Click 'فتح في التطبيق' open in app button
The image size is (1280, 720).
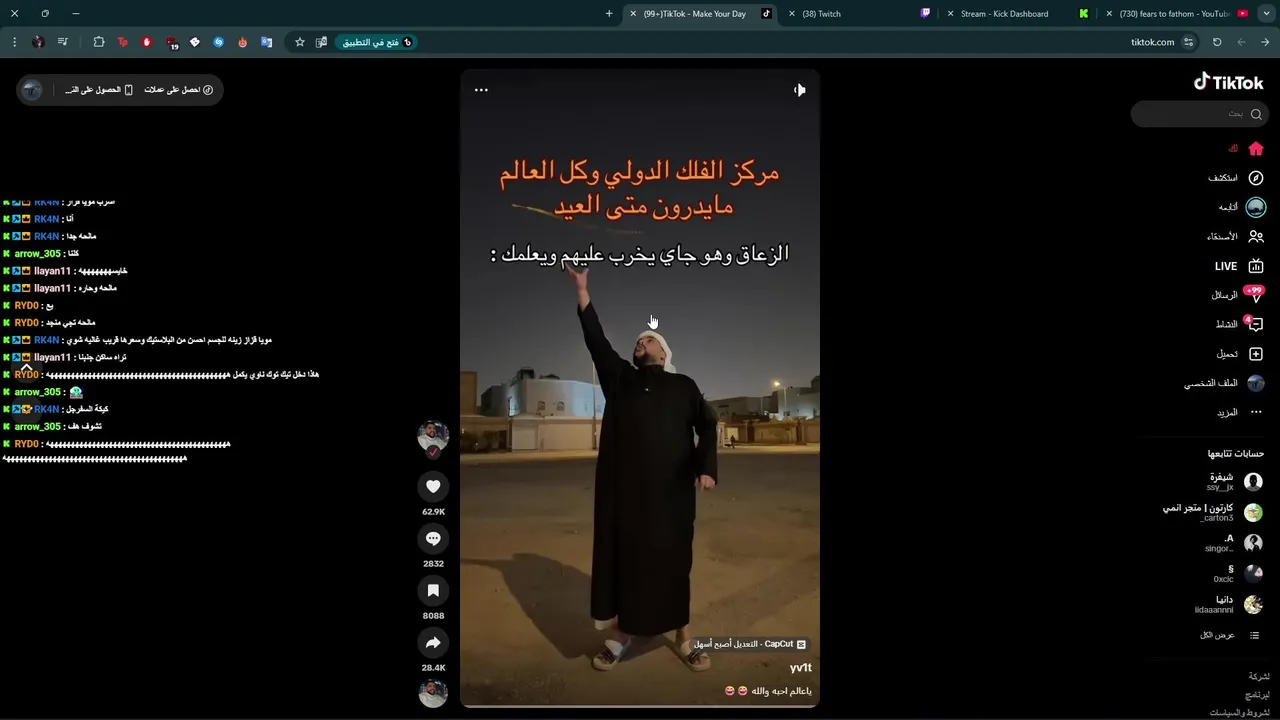377,42
